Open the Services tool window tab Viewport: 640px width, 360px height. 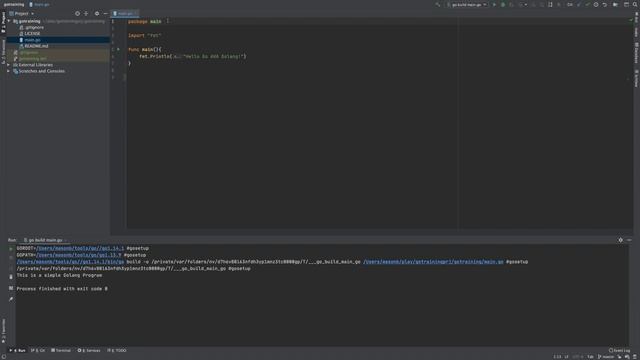(89, 350)
